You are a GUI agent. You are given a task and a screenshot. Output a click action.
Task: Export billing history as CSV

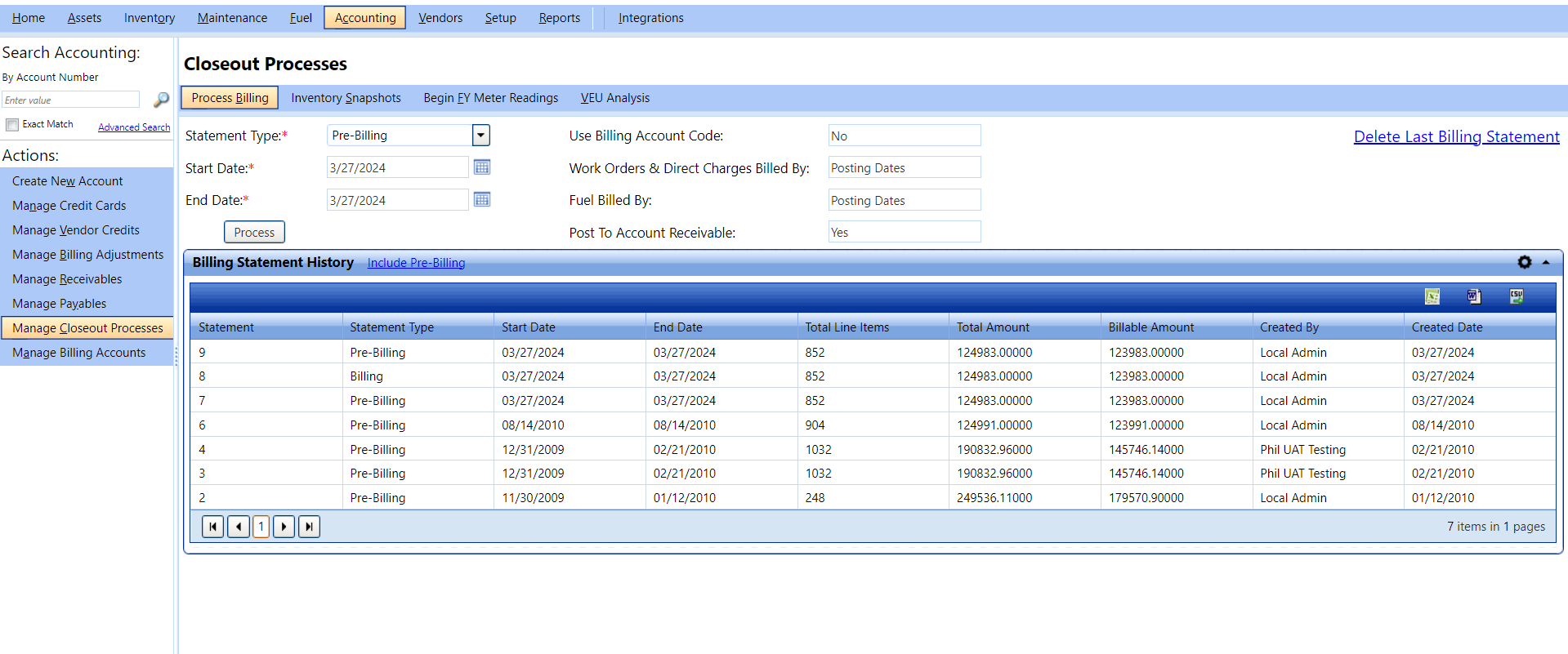click(x=1516, y=296)
